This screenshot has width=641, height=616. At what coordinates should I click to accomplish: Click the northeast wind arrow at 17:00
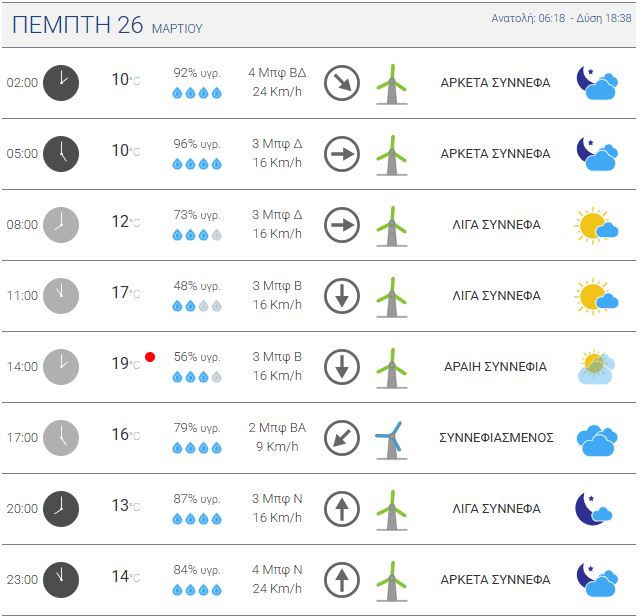(x=342, y=437)
